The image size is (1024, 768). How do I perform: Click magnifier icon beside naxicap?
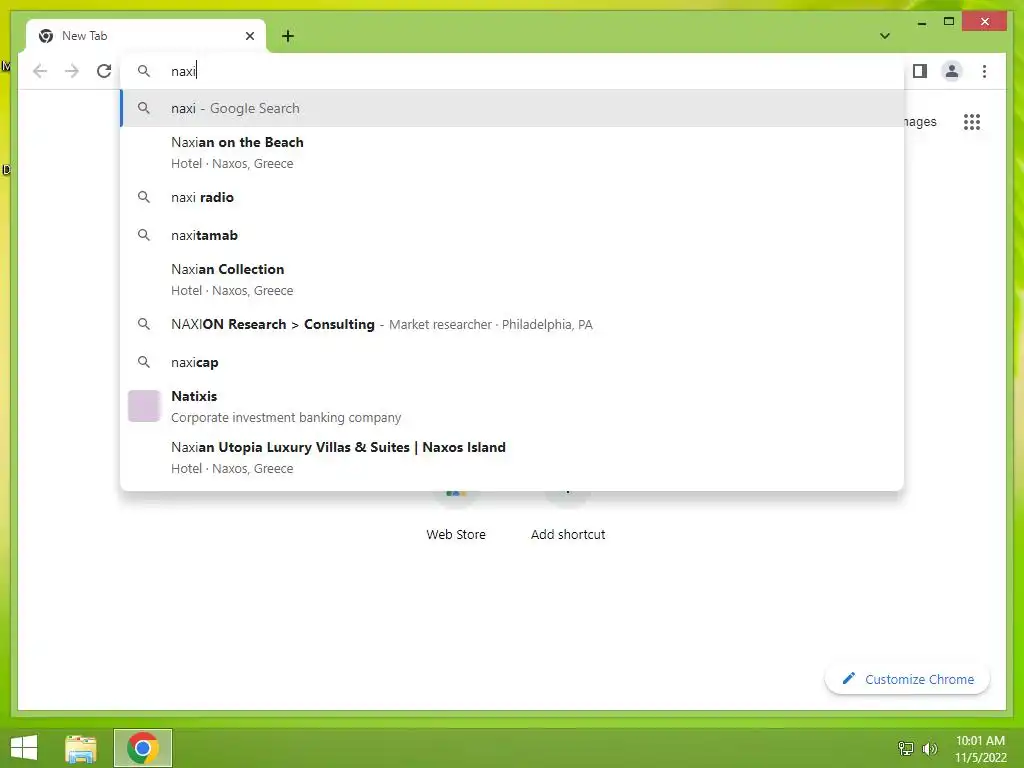tap(144, 362)
